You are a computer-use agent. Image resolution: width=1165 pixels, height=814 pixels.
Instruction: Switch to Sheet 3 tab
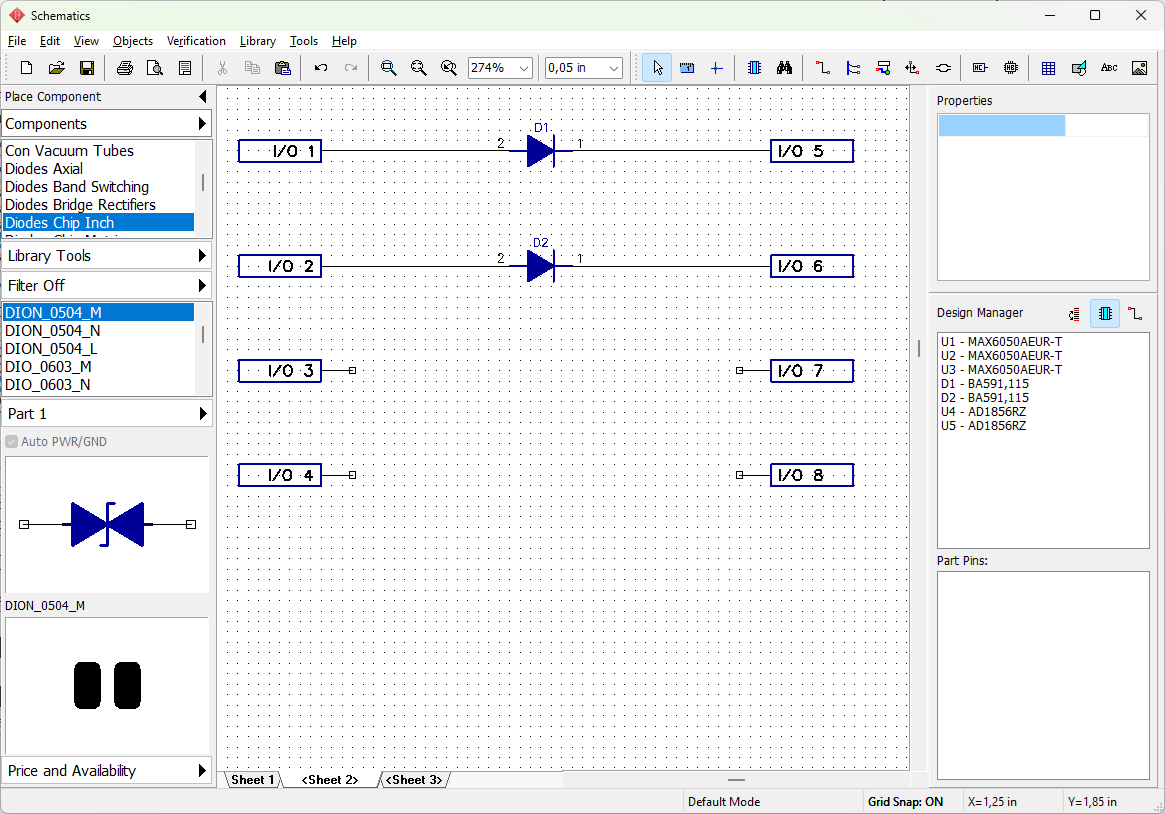coord(415,780)
